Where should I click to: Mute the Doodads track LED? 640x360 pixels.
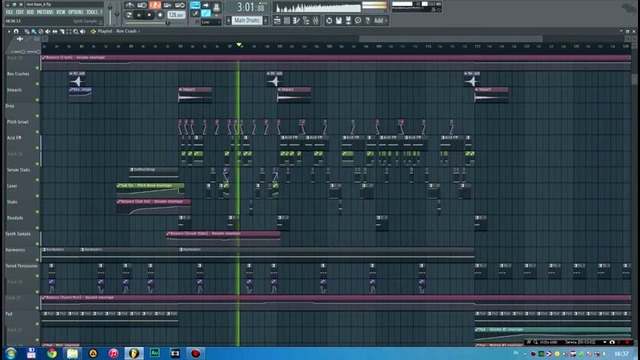pyautogui.click(x=37, y=228)
